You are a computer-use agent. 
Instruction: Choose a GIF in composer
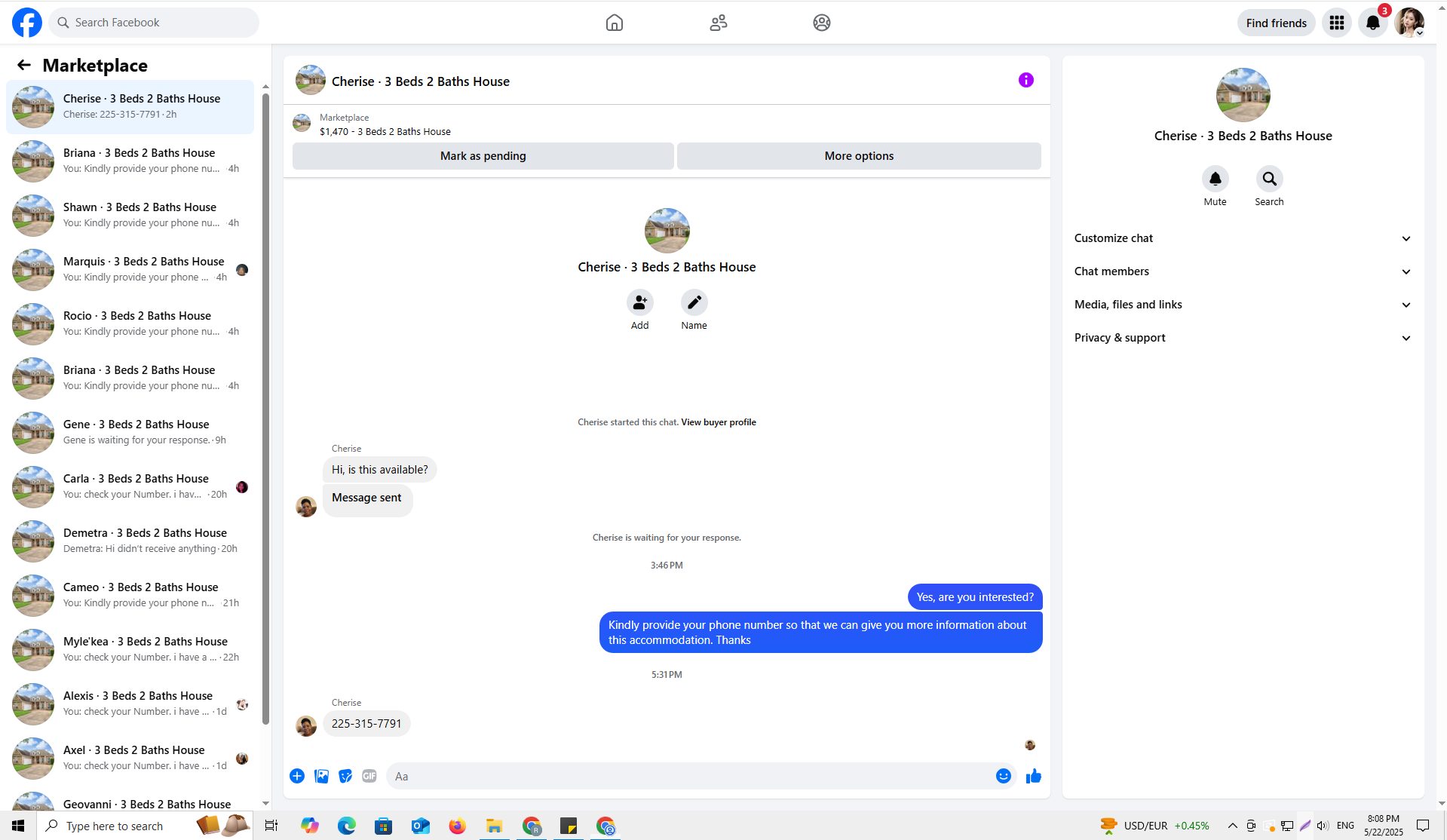coord(369,776)
